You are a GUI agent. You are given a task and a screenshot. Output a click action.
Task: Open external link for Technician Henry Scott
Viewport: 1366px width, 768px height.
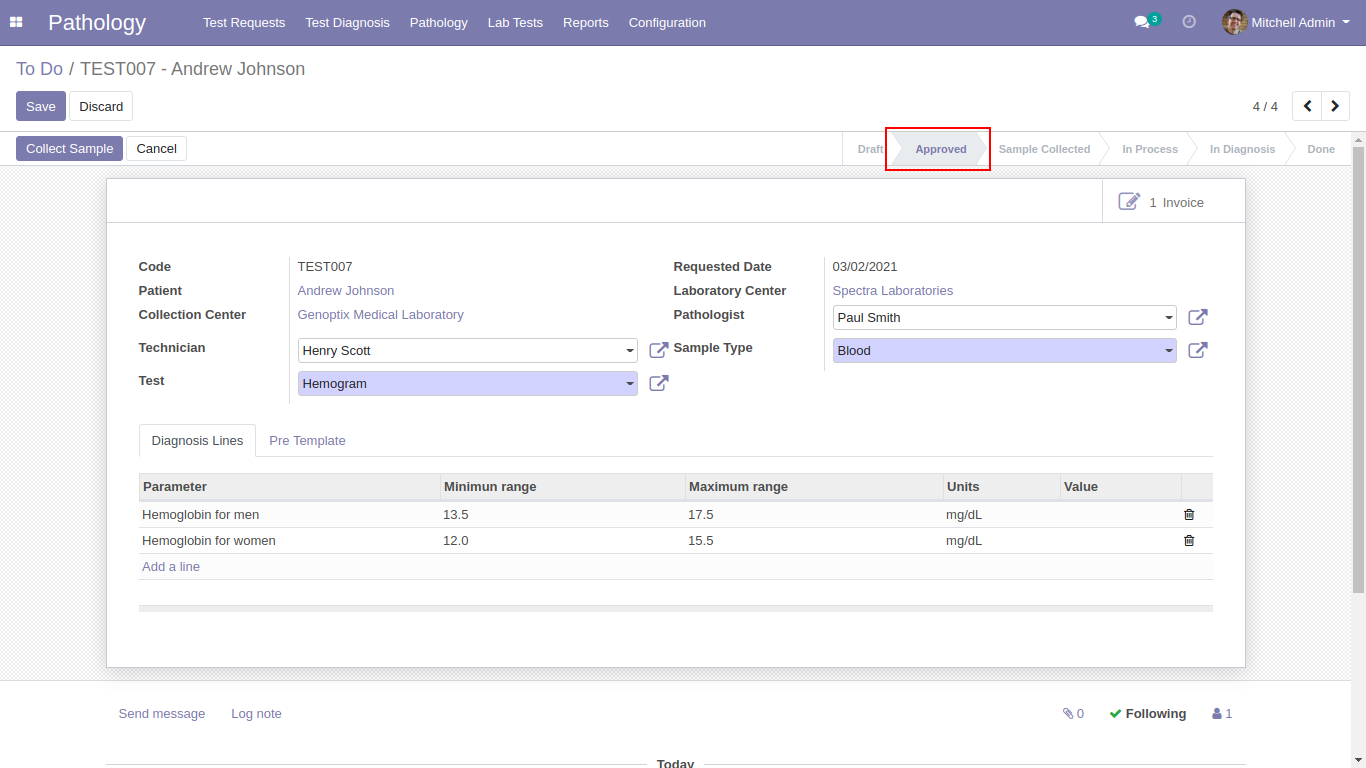(x=659, y=350)
